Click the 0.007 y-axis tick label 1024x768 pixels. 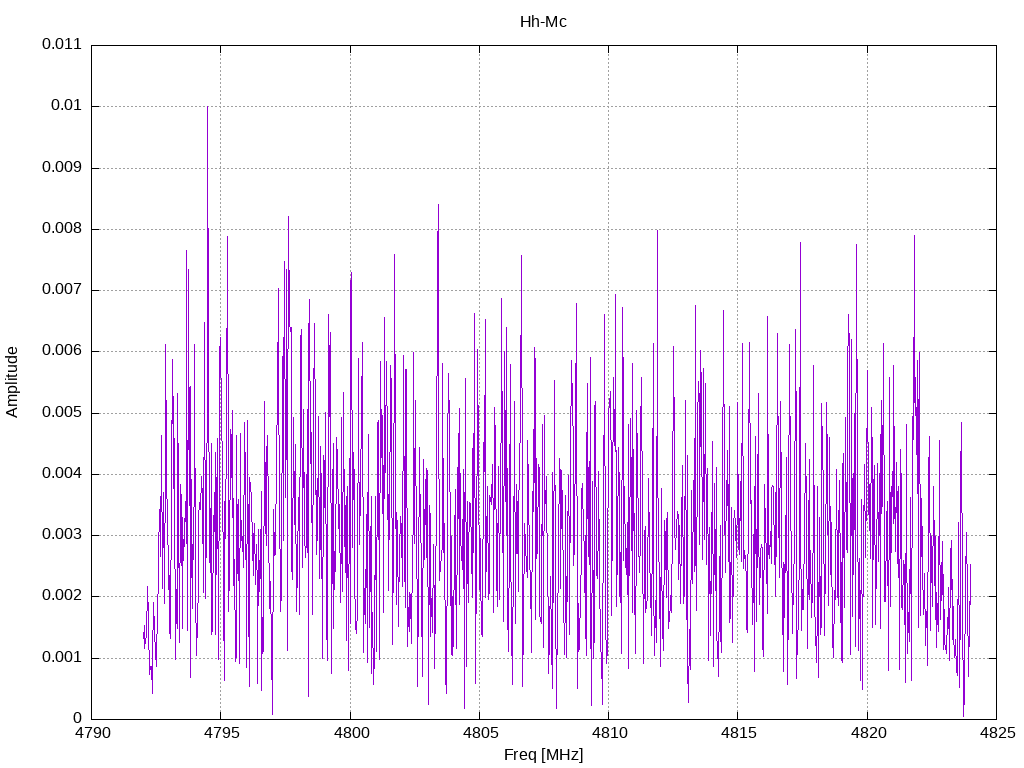click(62, 289)
